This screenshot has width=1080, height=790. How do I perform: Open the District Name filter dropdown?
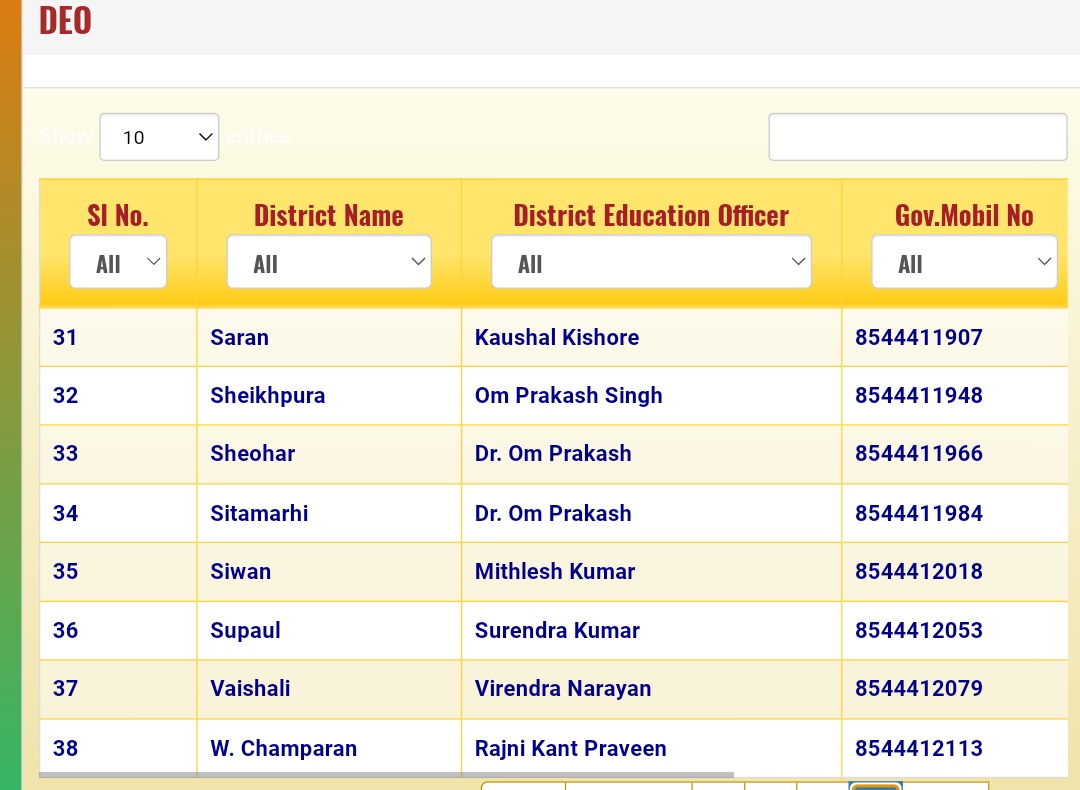(x=329, y=261)
